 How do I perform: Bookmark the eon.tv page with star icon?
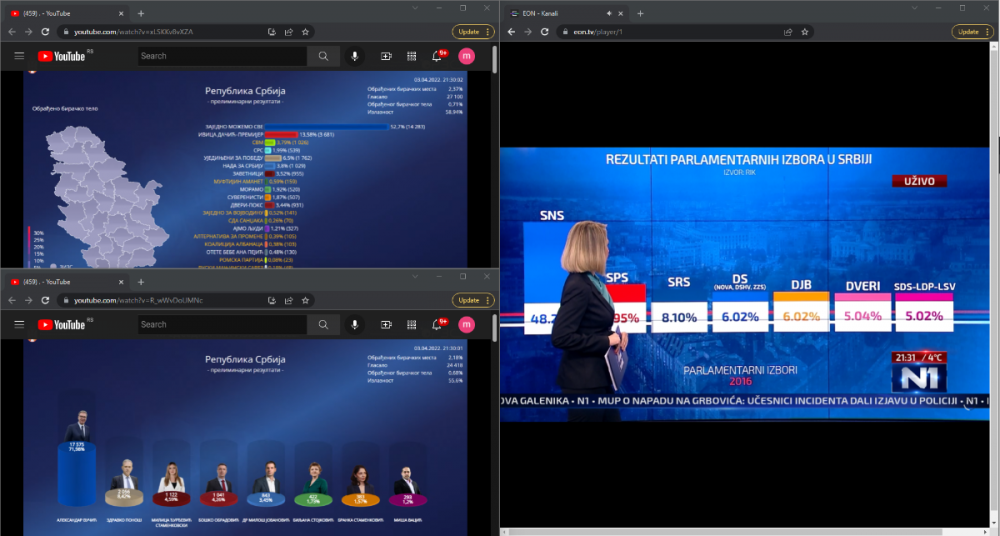tap(805, 31)
